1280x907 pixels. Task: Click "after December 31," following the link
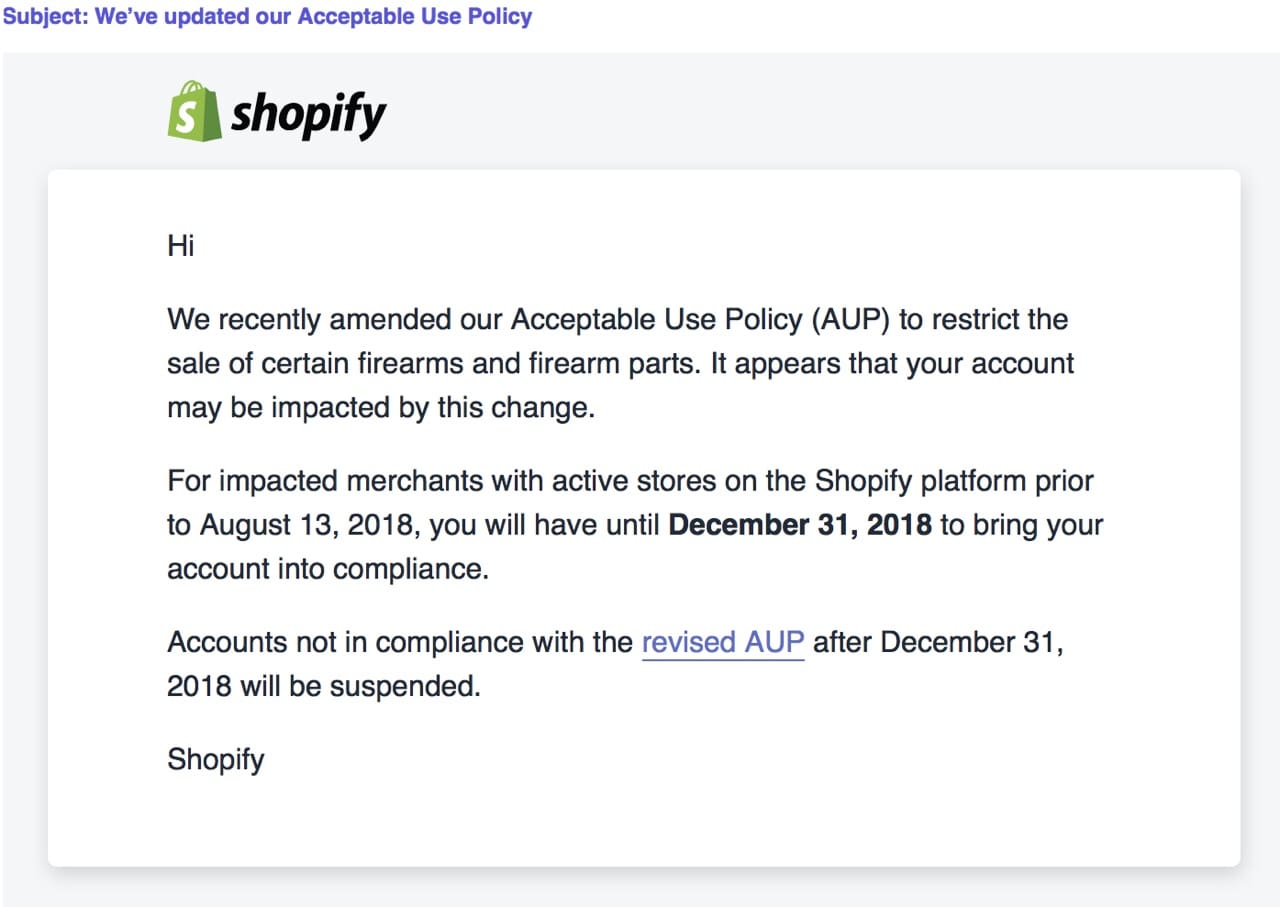[938, 642]
